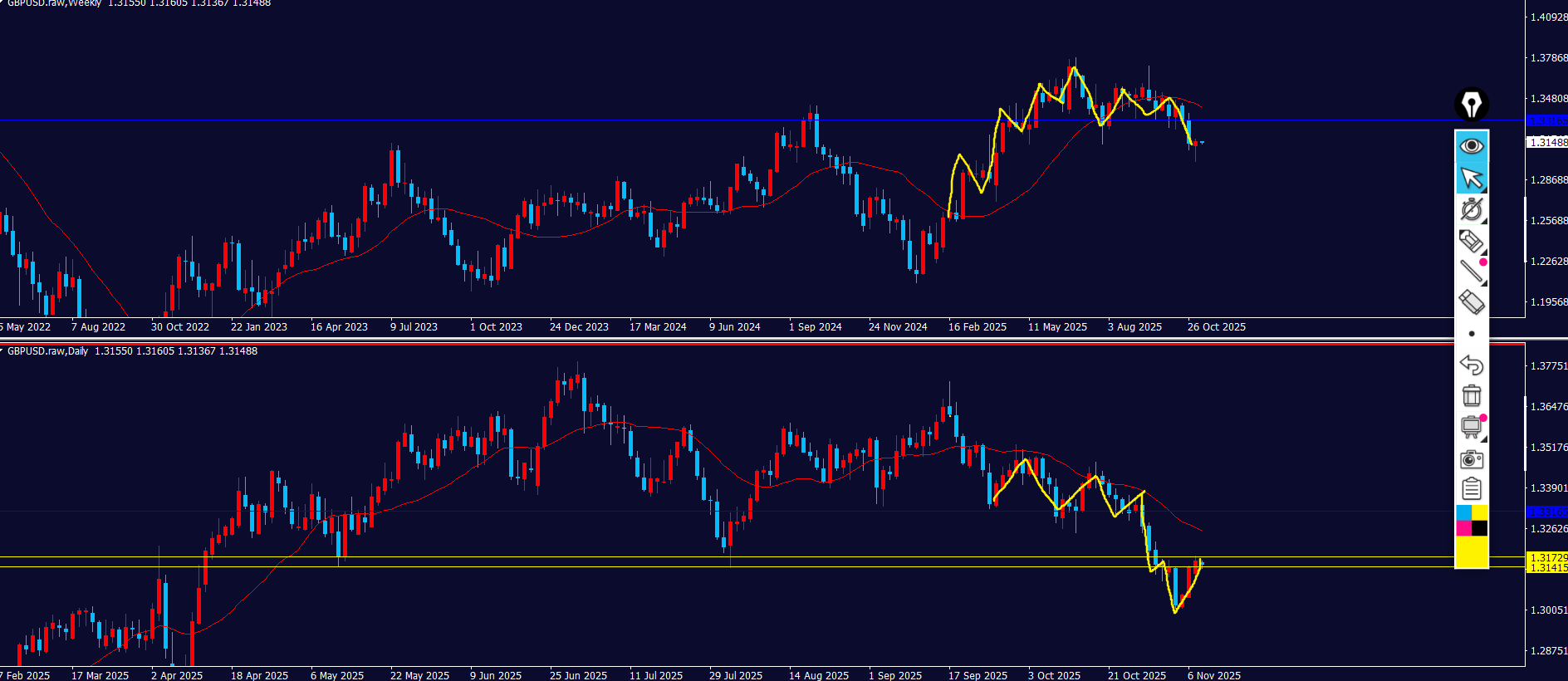Toggle ink visibility with the eye icon
Screen dimensions: 1568x681
click(1471, 146)
